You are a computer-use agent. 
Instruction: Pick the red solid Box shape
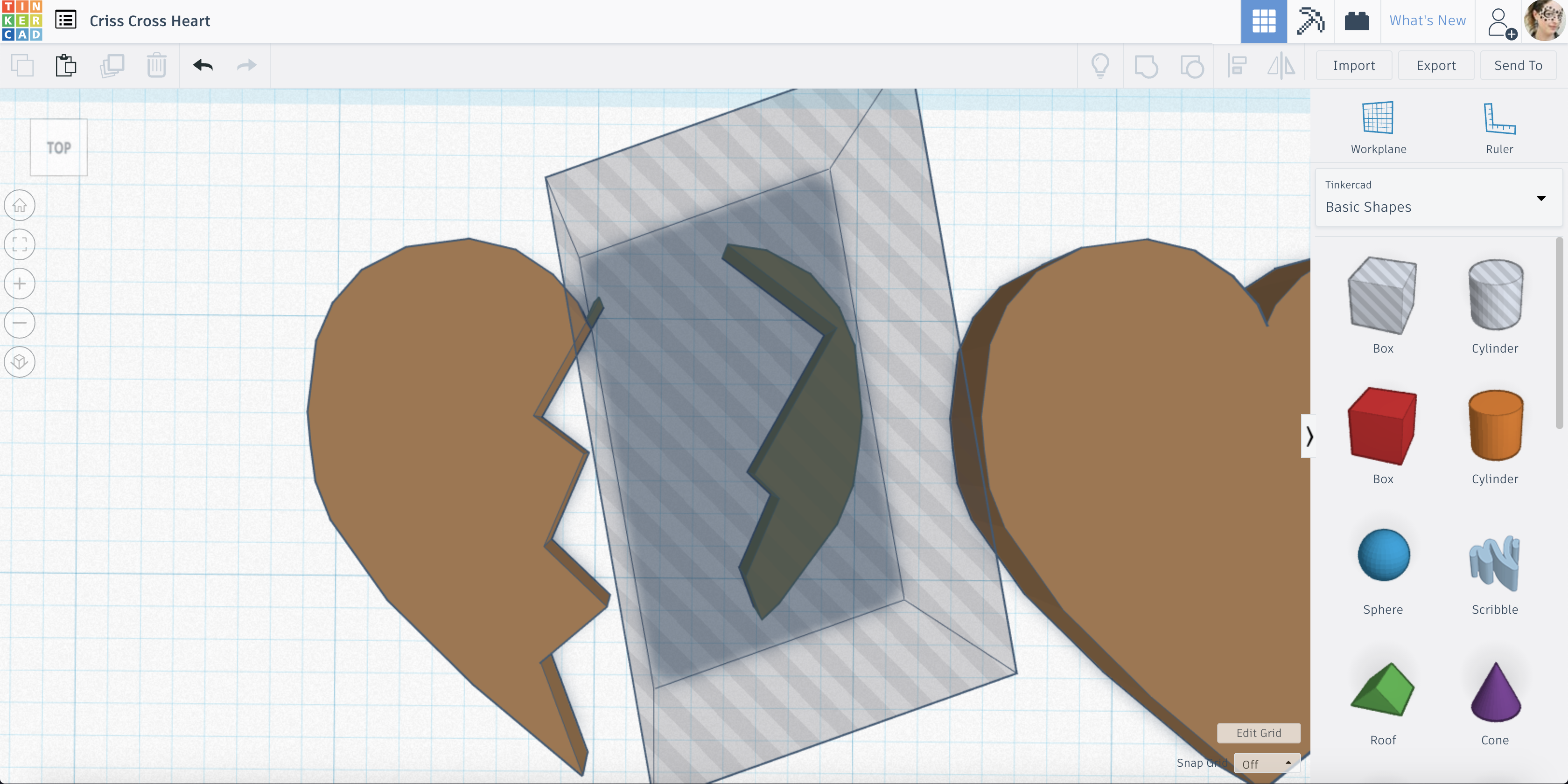pos(1382,426)
